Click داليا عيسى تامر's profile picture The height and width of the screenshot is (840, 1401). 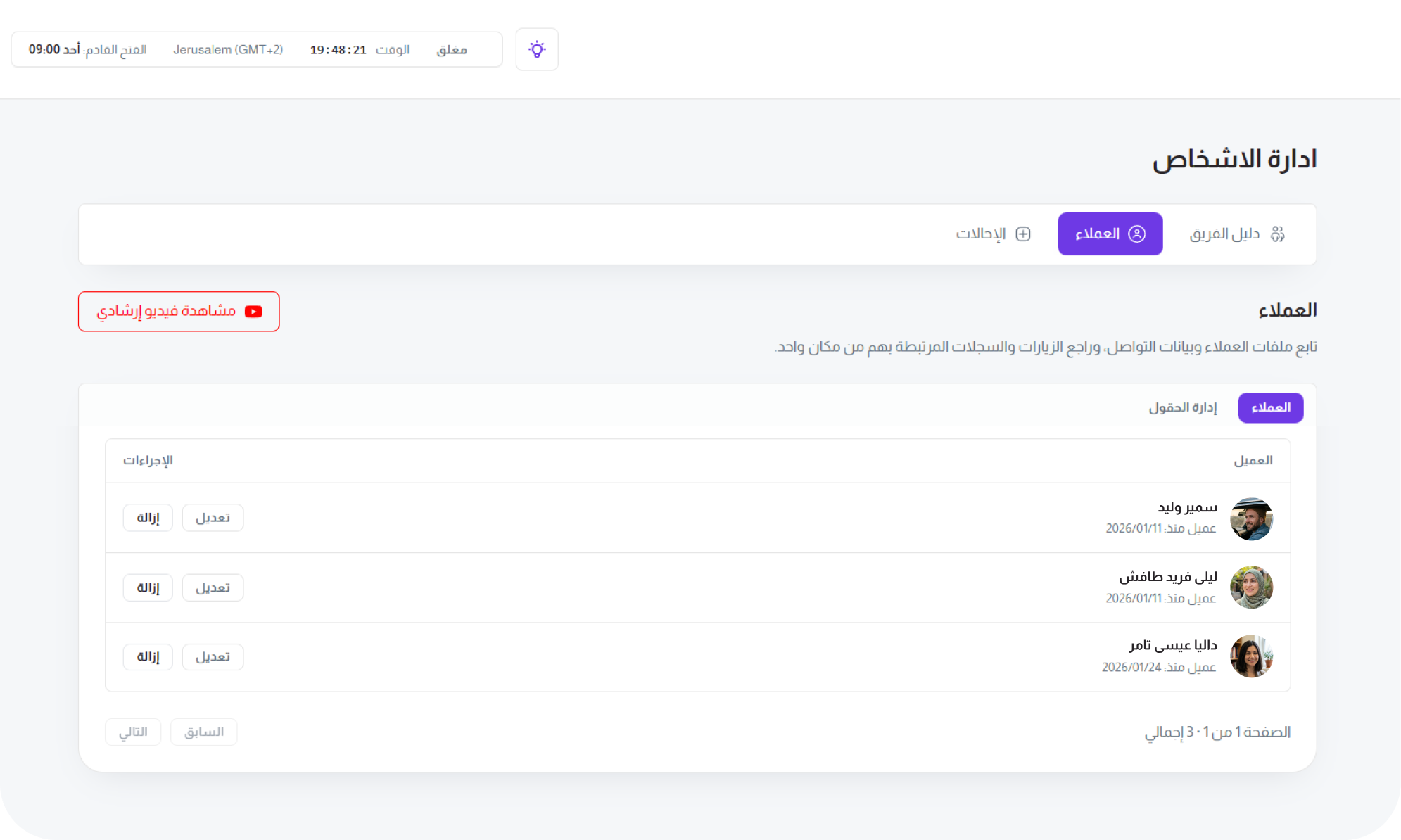1251,656
